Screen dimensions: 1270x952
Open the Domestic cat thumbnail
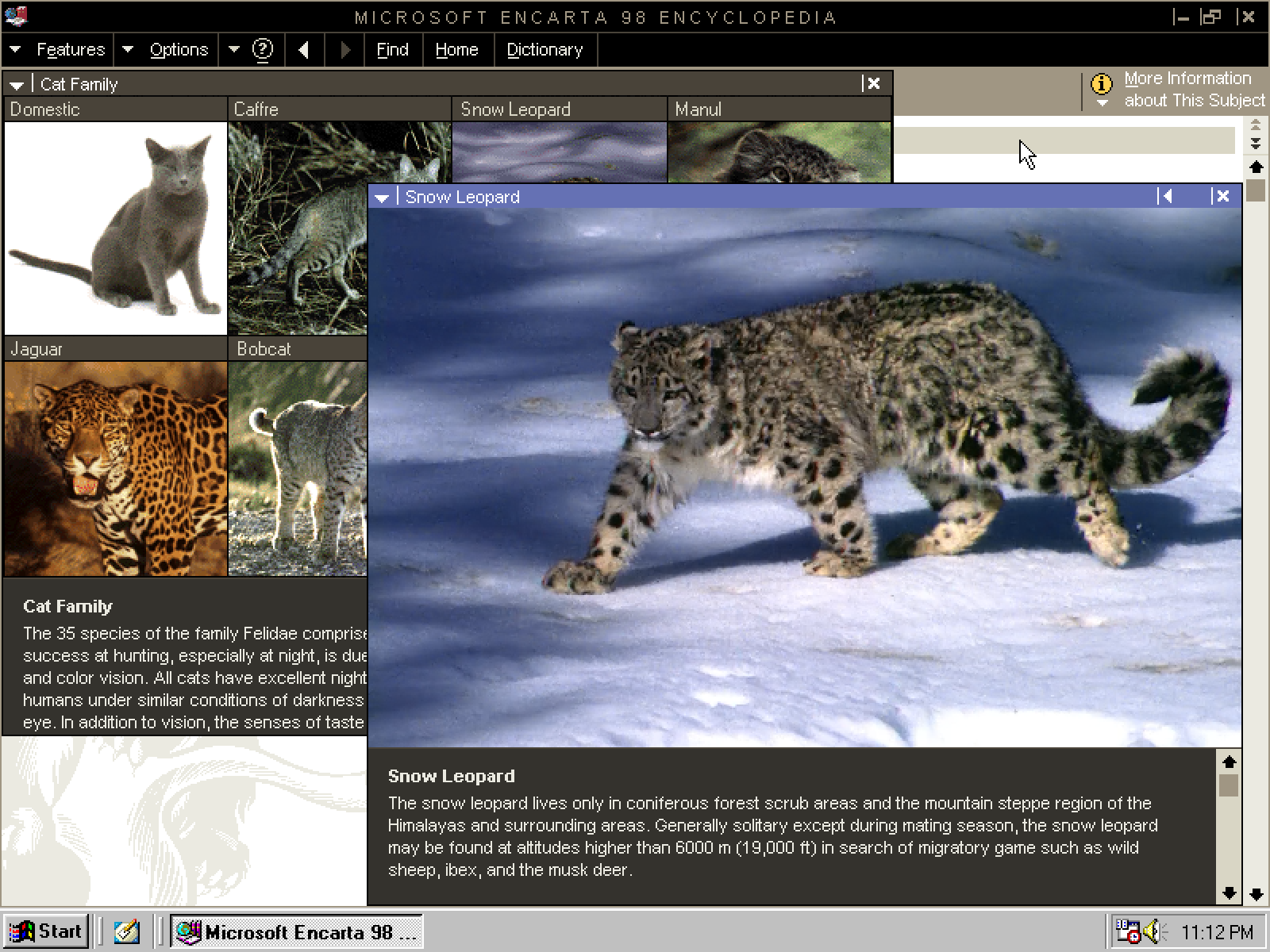click(x=116, y=228)
